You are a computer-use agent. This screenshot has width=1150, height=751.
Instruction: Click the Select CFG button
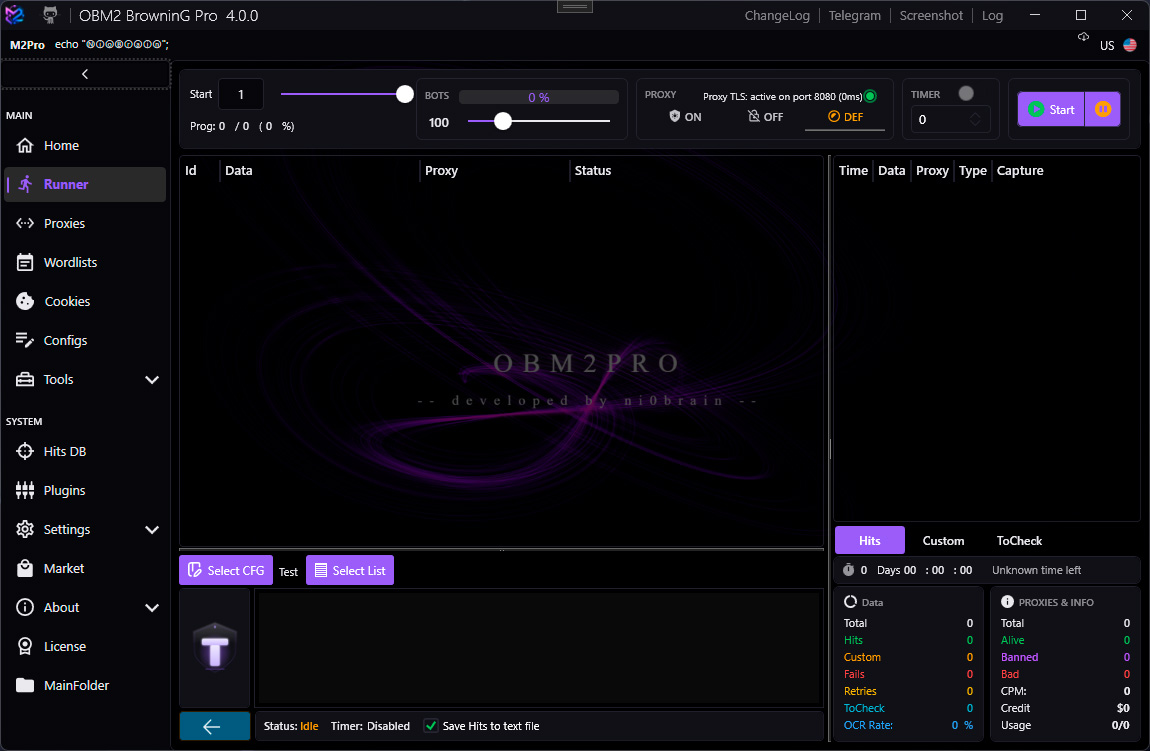click(x=226, y=571)
